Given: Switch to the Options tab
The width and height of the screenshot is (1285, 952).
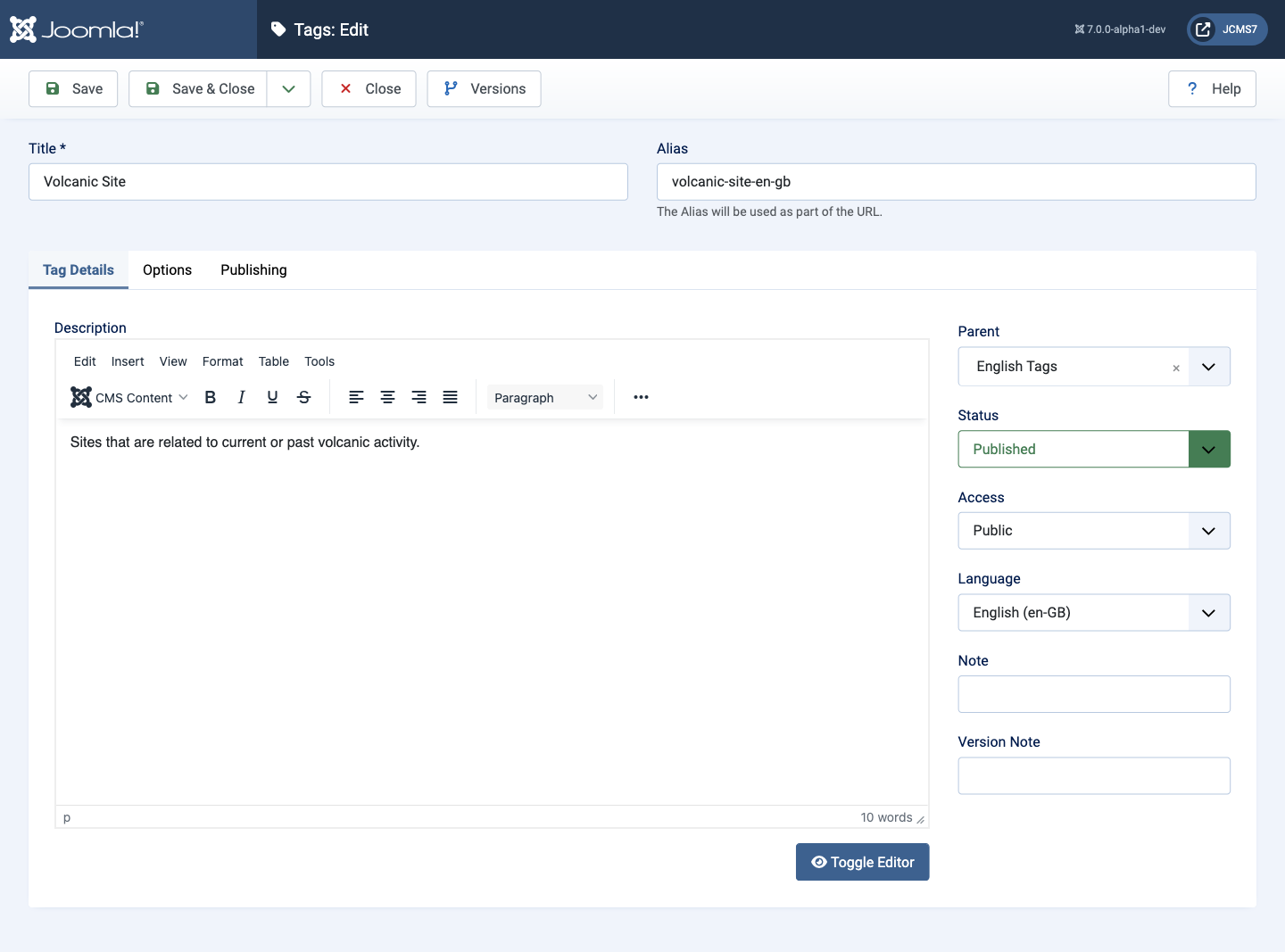Looking at the screenshot, I should coord(167,269).
